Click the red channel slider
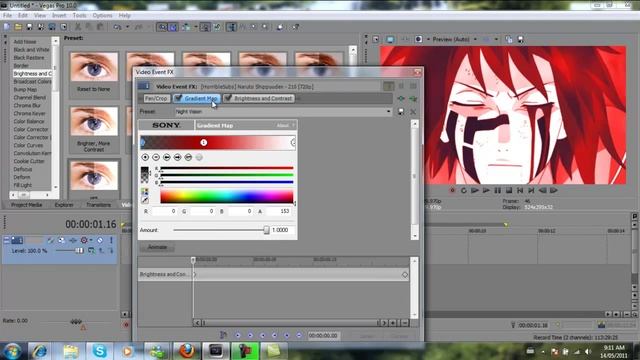Screen dimensions: 640x360 click(x=227, y=168)
